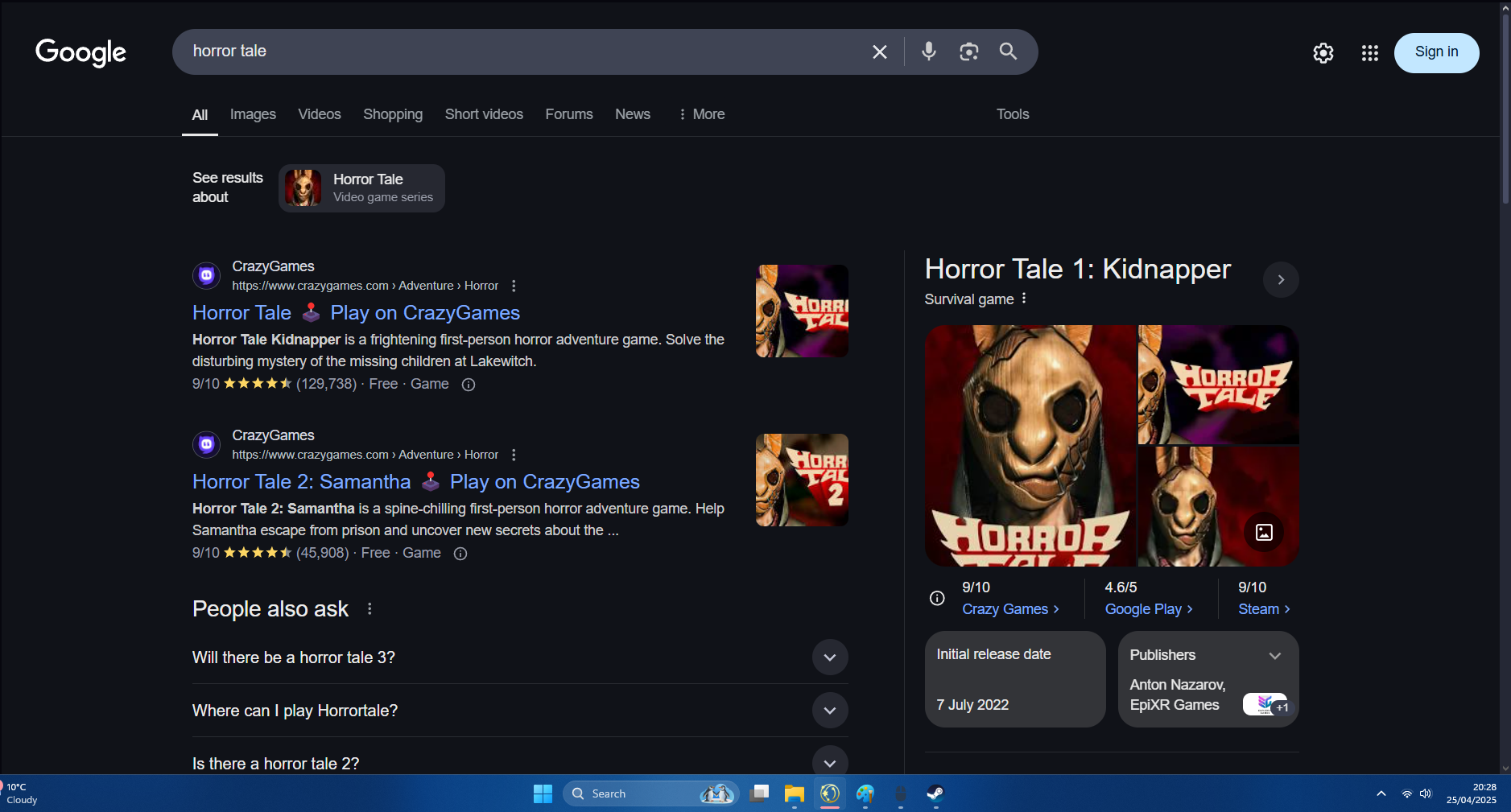Open Search by image camera icon
The width and height of the screenshot is (1511, 812).
(x=969, y=52)
